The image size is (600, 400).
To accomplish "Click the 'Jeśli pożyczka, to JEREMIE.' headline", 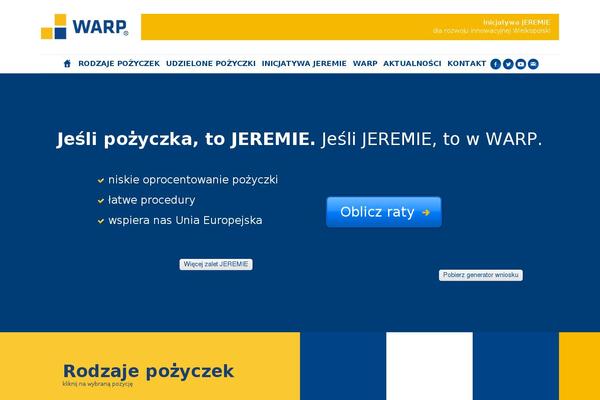I will 186,139.
